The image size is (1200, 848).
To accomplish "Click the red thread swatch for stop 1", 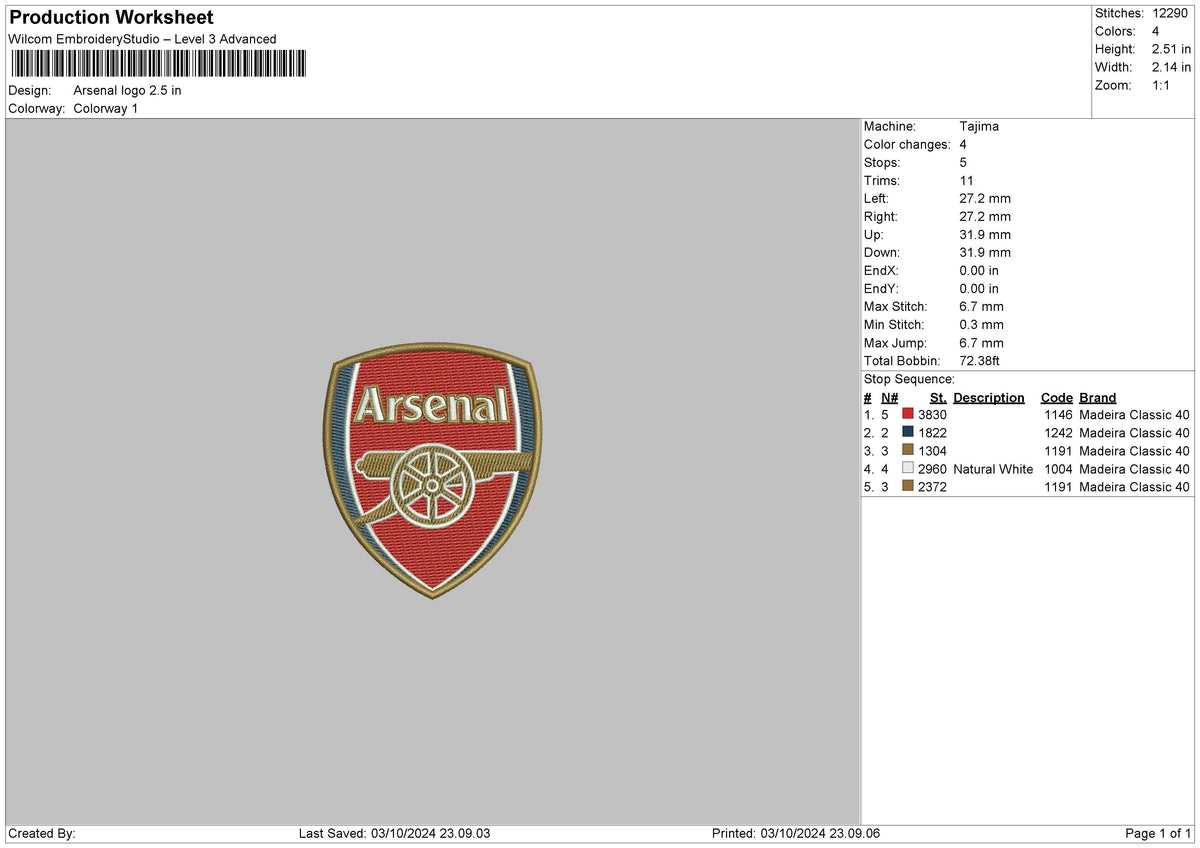I will pyautogui.click(x=908, y=414).
